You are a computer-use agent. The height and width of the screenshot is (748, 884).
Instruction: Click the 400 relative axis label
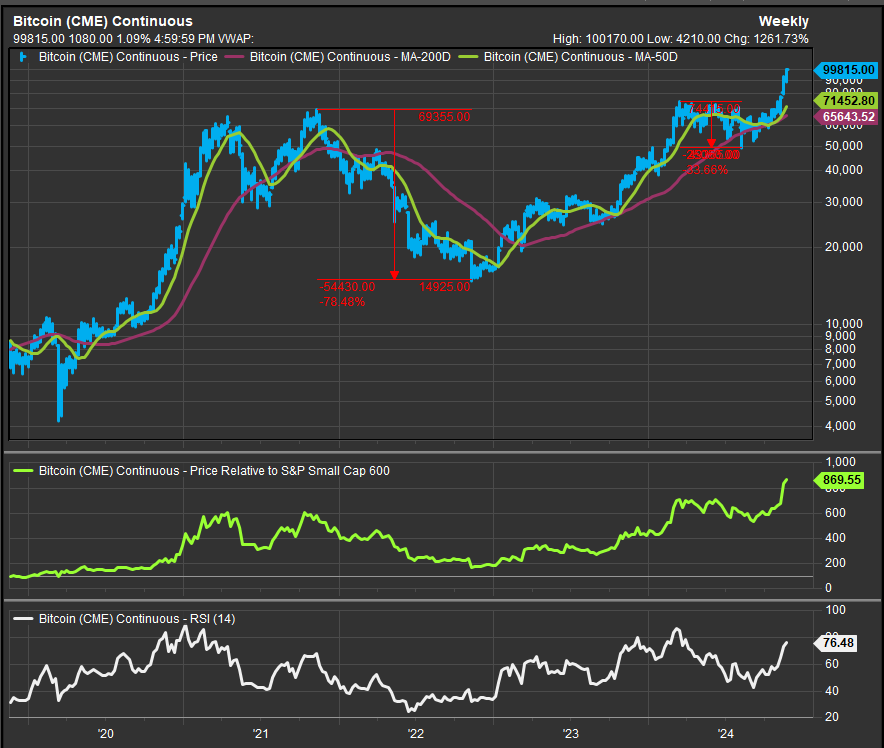836,538
